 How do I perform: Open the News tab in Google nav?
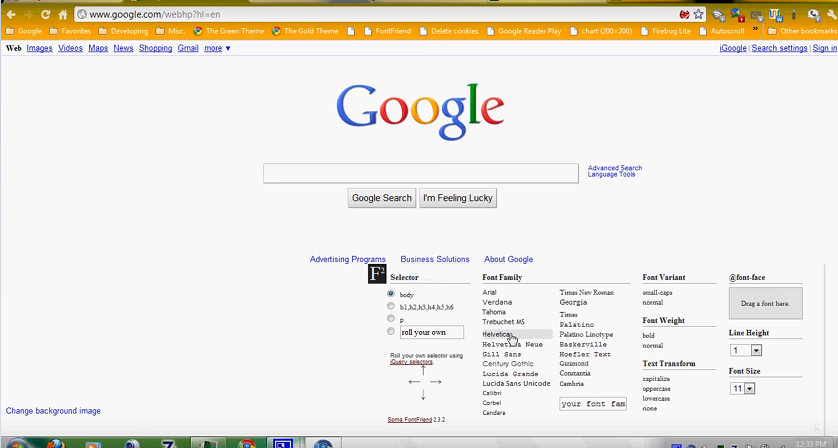(x=123, y=48)
